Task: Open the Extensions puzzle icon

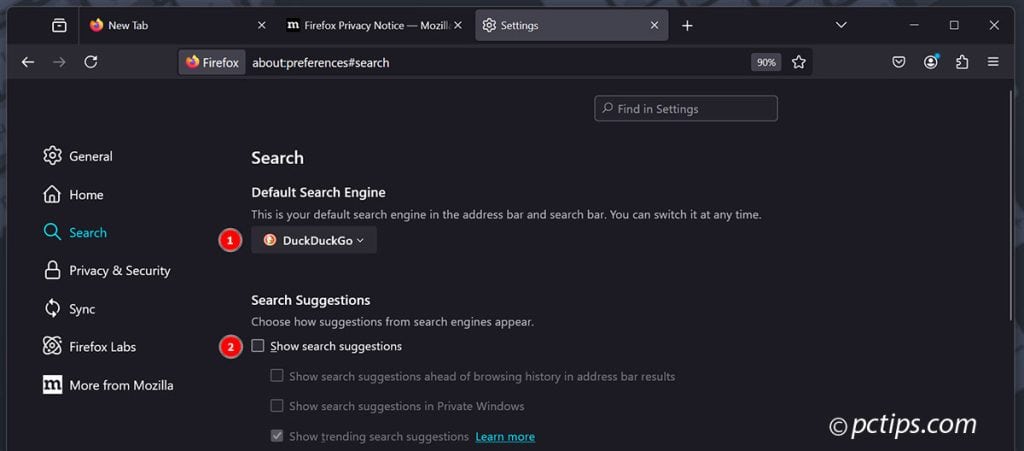Action: point(962,62)
